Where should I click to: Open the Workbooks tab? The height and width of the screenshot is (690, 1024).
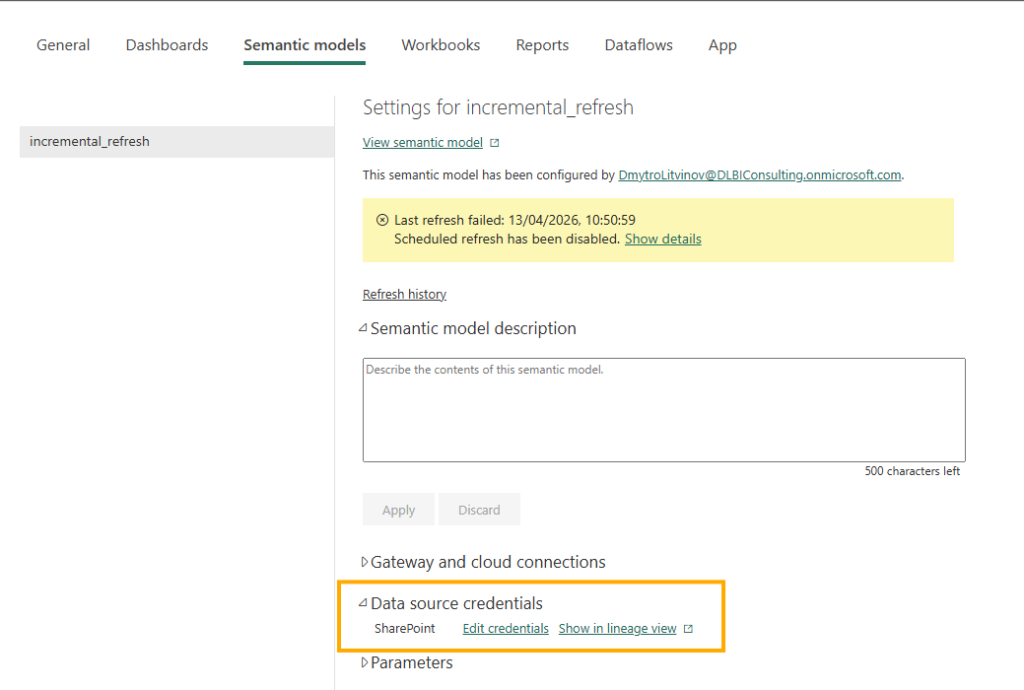point(440,45)
